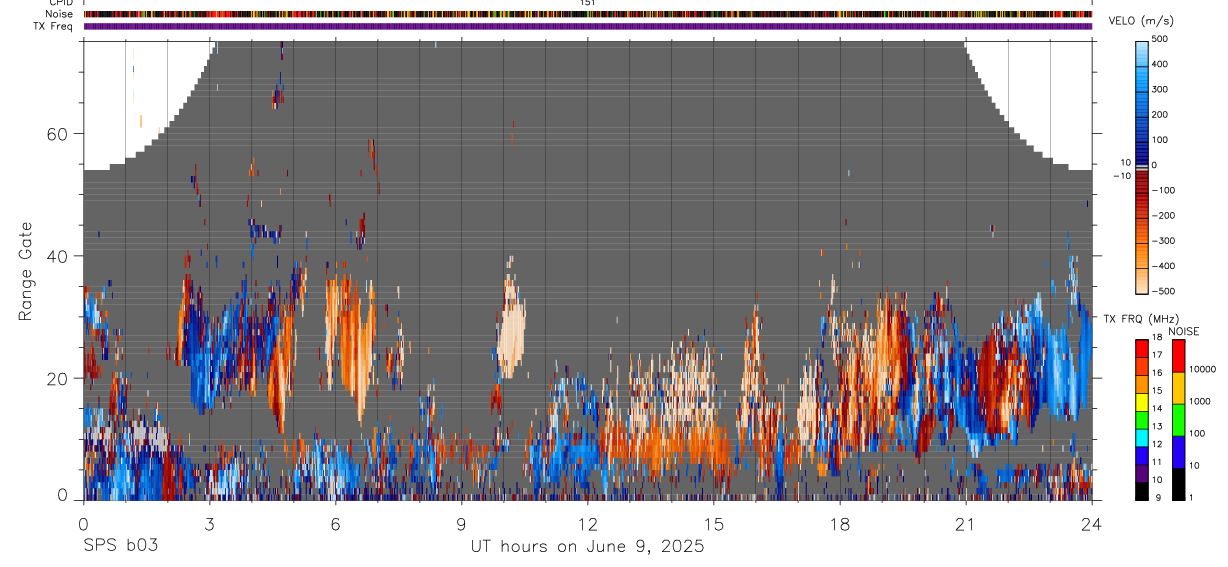The width and height of the screenshot is (1228, 567).
Task: Click the "VELO (m/s)" colorbar title
Action: point(1143,21)
